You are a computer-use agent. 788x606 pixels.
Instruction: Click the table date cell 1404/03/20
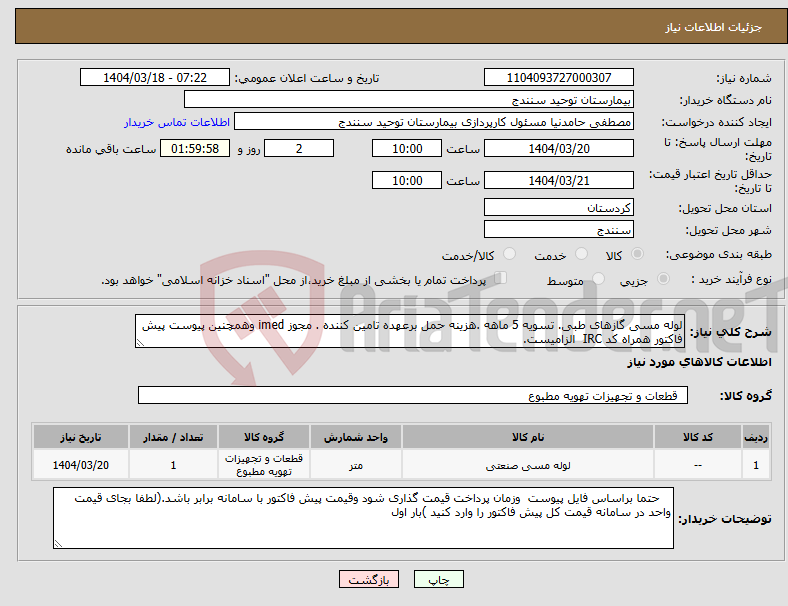coord(81,465)
